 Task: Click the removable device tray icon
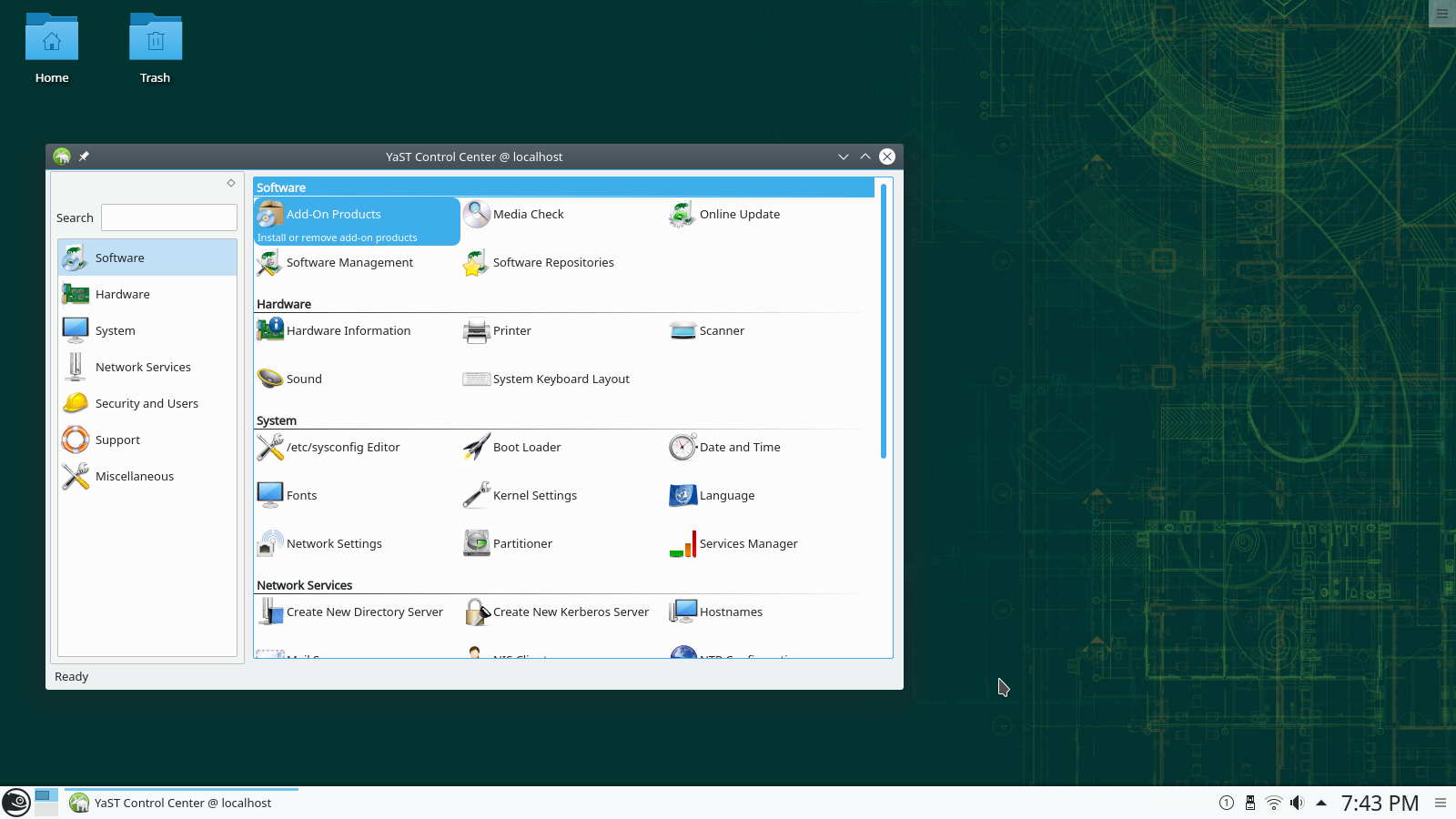1250,803
